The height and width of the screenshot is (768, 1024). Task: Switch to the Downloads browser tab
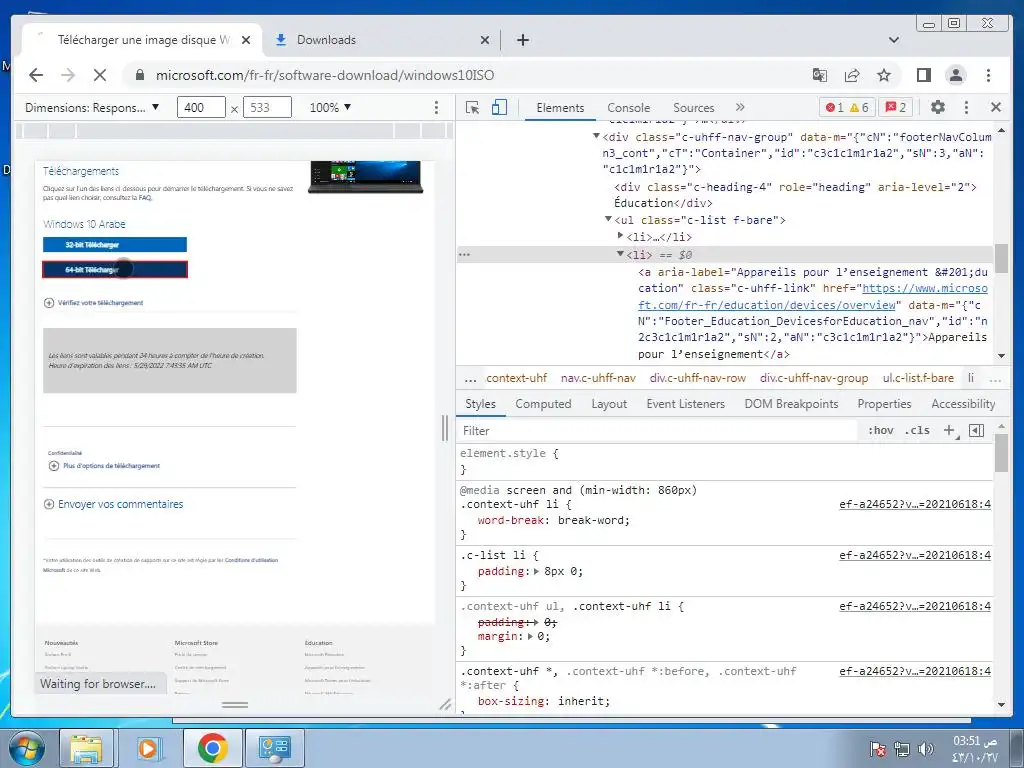382,40
